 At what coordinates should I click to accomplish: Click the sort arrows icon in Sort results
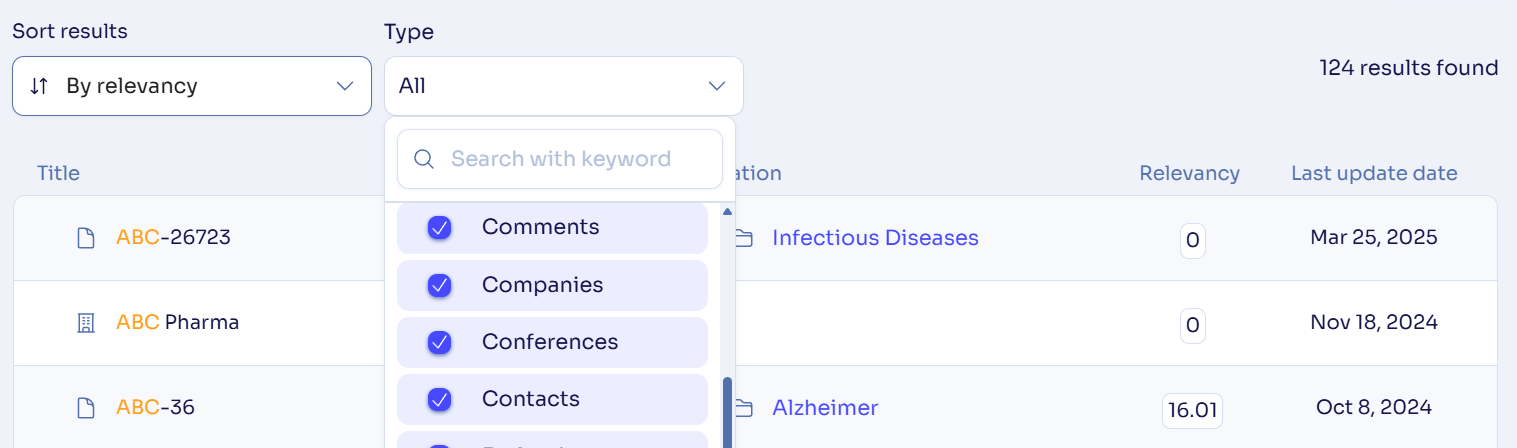click(x=39, y=86)
